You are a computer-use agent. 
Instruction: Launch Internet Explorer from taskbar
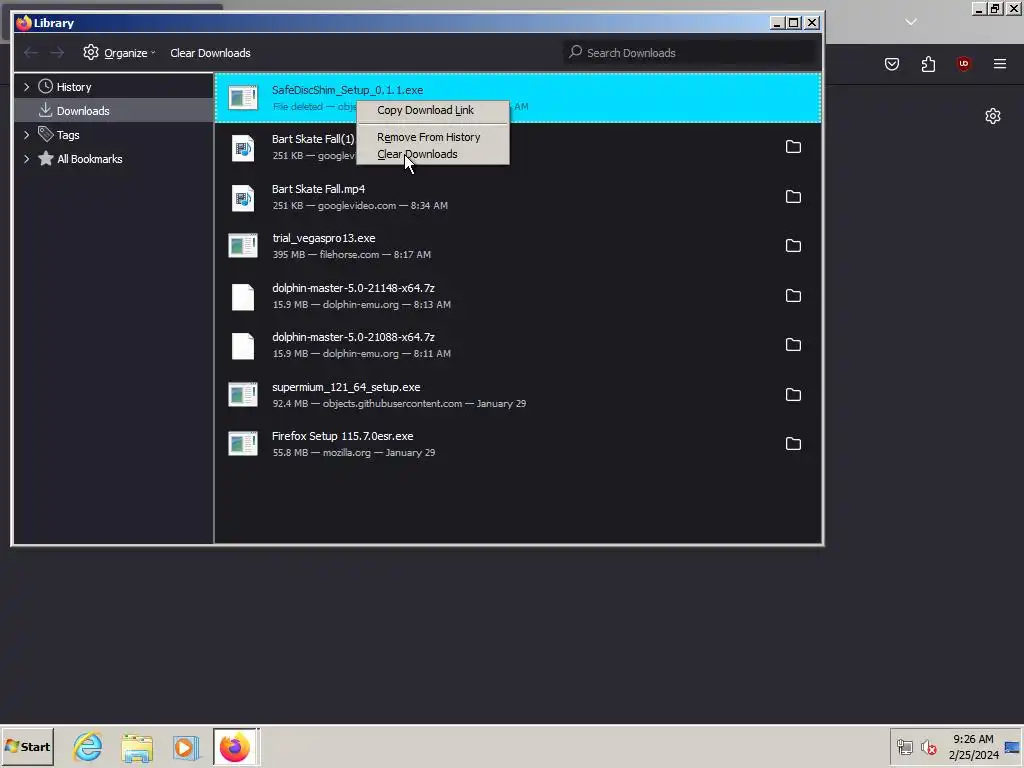[88, 746]
